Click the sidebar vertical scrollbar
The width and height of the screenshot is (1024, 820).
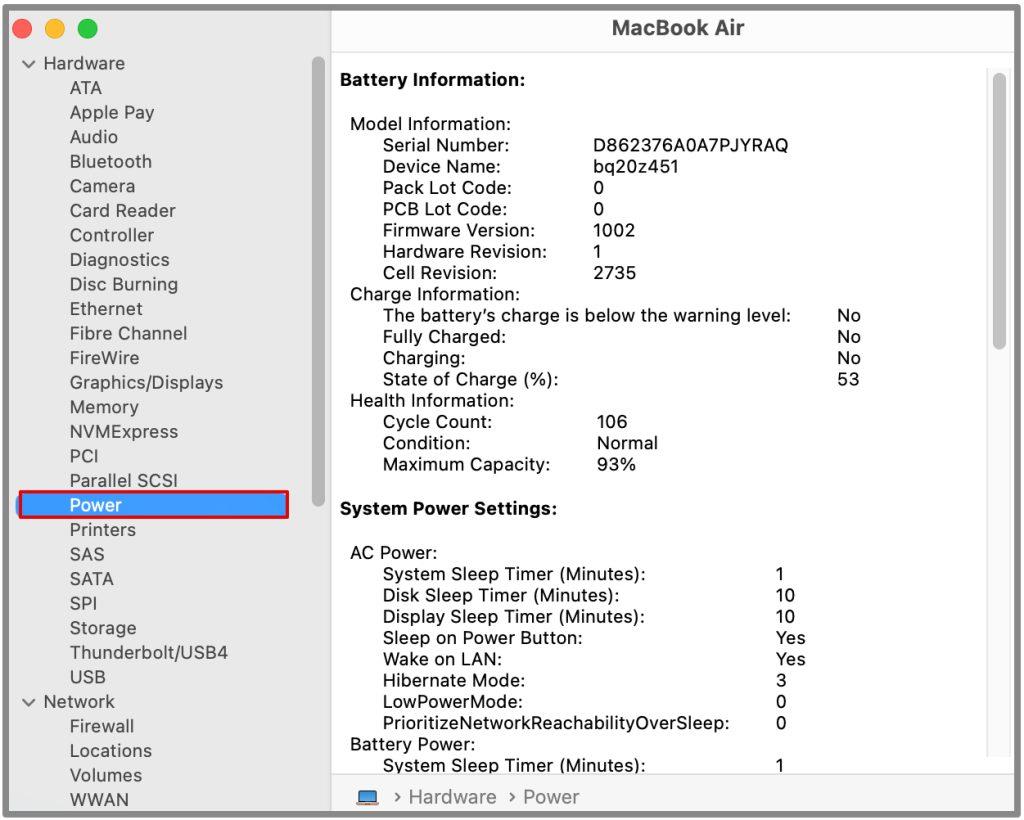point(318,281)
